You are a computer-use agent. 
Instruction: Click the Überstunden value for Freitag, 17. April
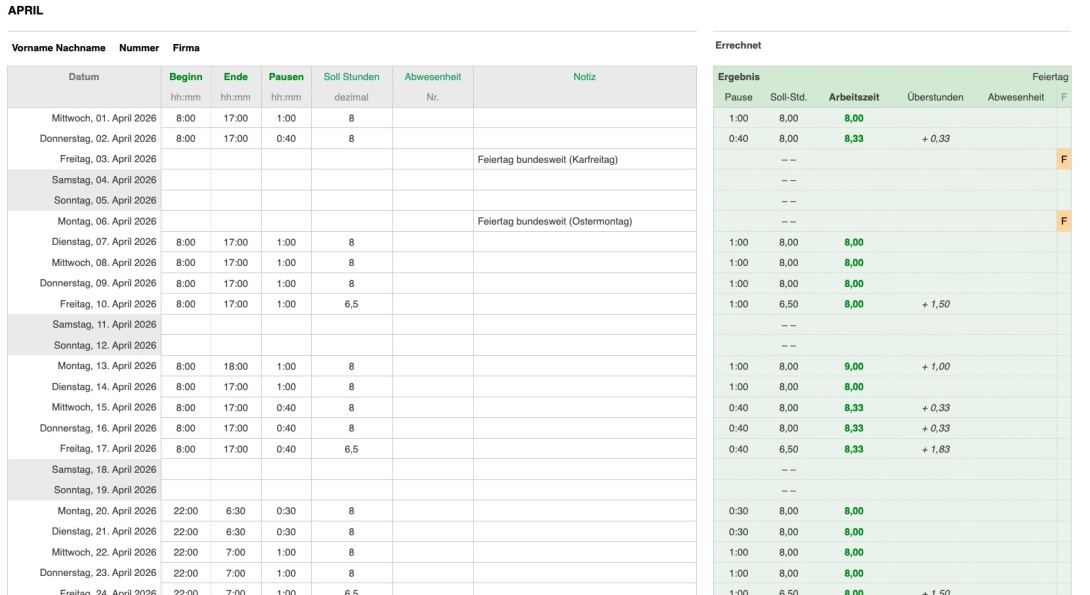(934, 449)
